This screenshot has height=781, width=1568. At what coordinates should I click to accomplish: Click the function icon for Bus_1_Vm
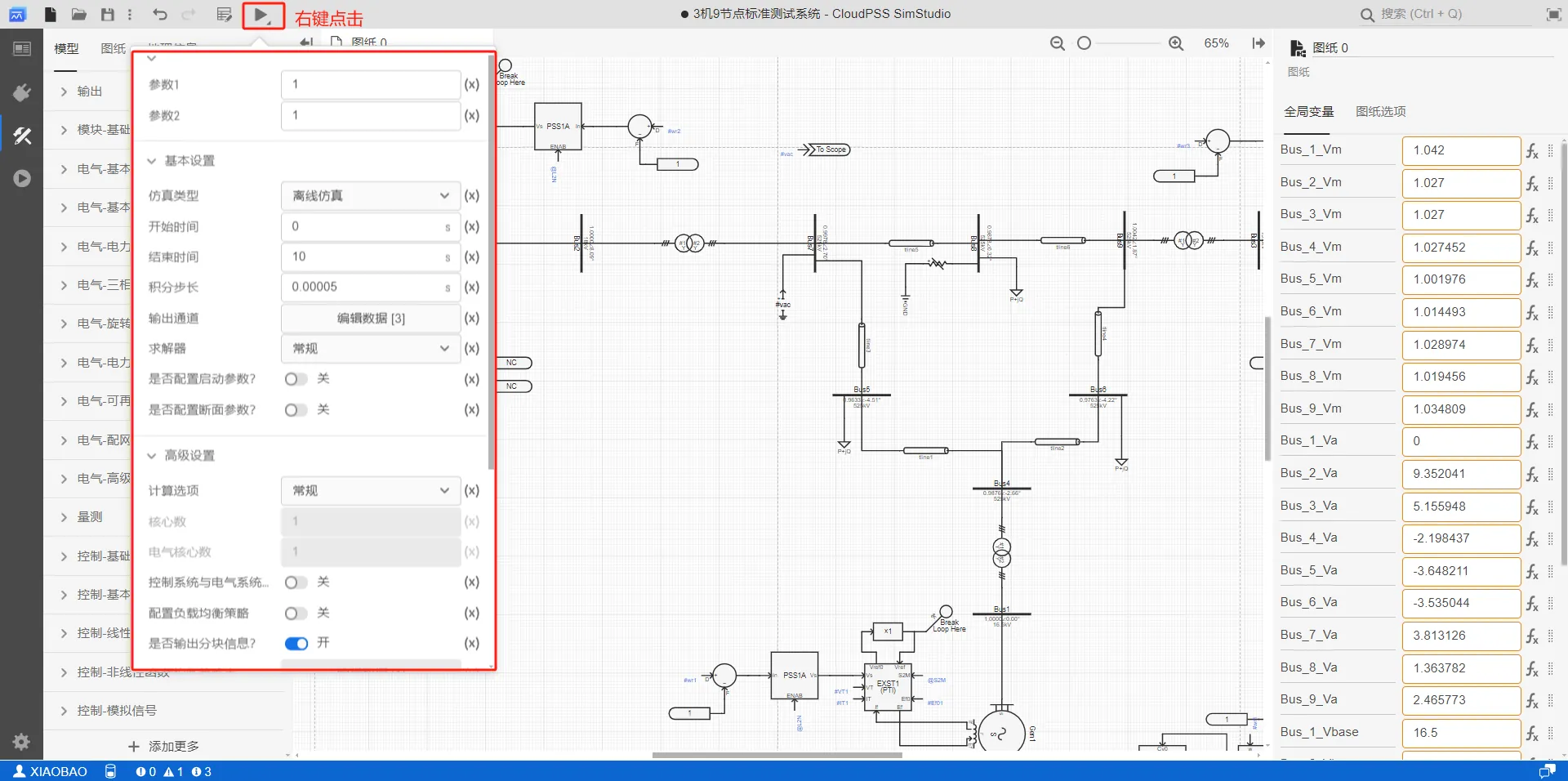tap(1532, 151)
